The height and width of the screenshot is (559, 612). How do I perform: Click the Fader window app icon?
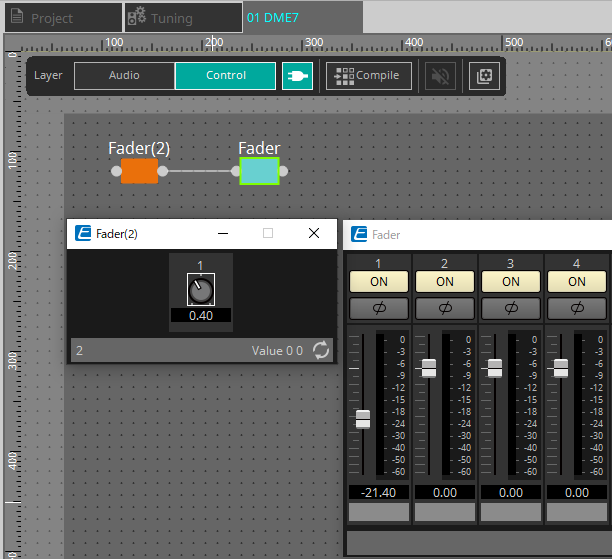[359, 234]
